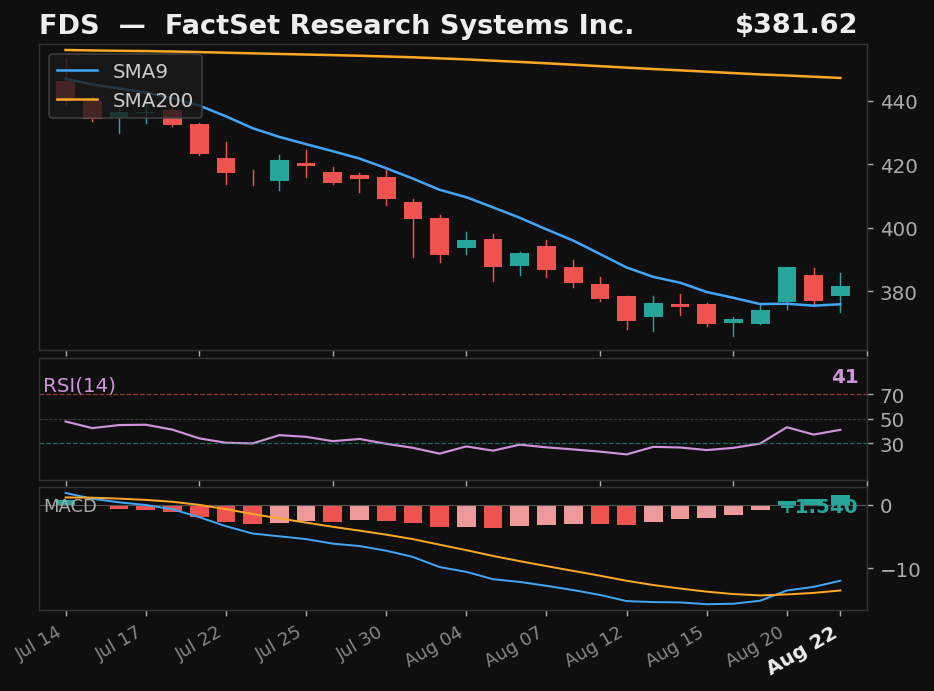The width and height of the screenshot is (934, 691).
Task: Click the Aug 07 date label
Action: (515, 646)
